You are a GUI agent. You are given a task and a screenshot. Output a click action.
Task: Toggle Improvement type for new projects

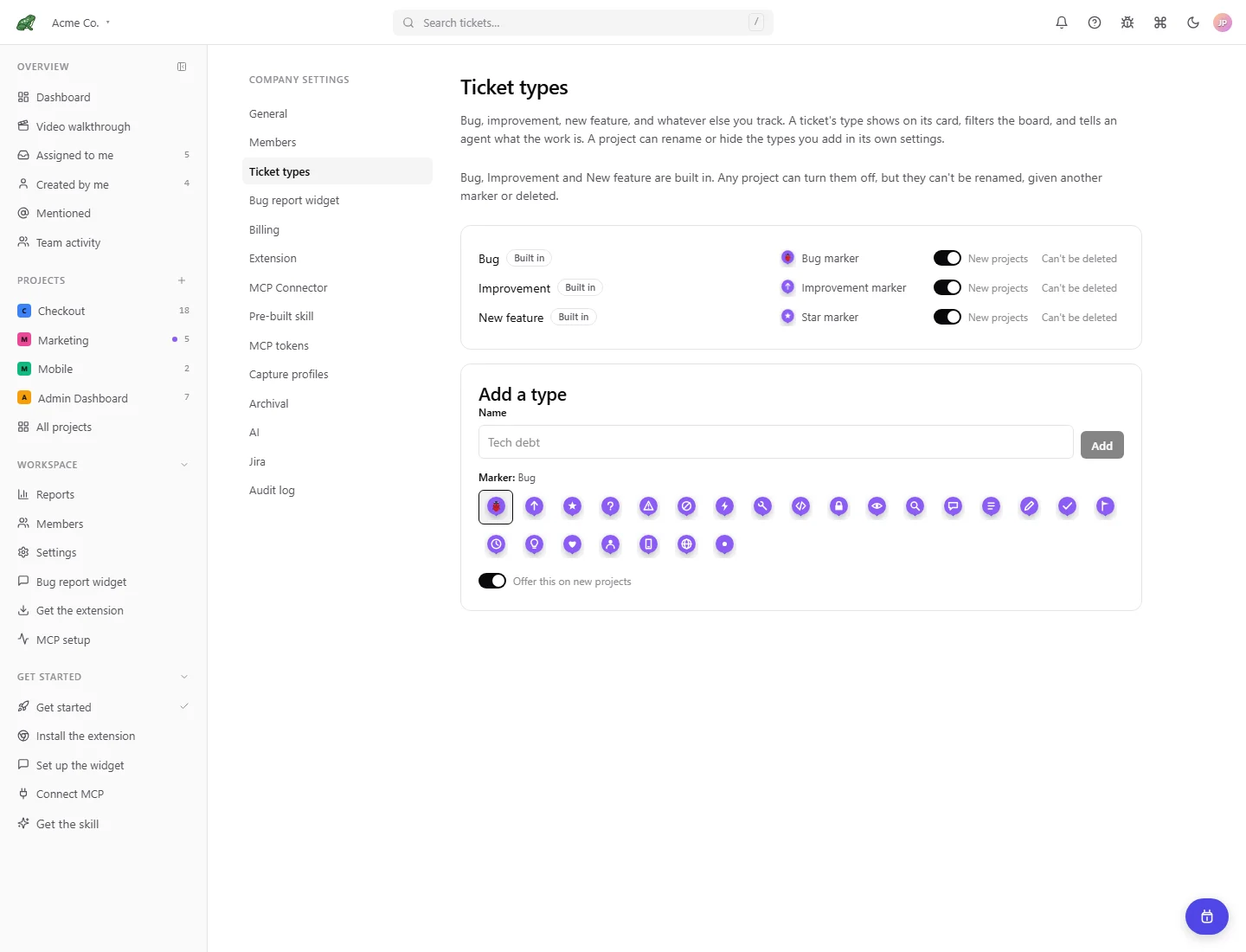[x=947, y=287]
